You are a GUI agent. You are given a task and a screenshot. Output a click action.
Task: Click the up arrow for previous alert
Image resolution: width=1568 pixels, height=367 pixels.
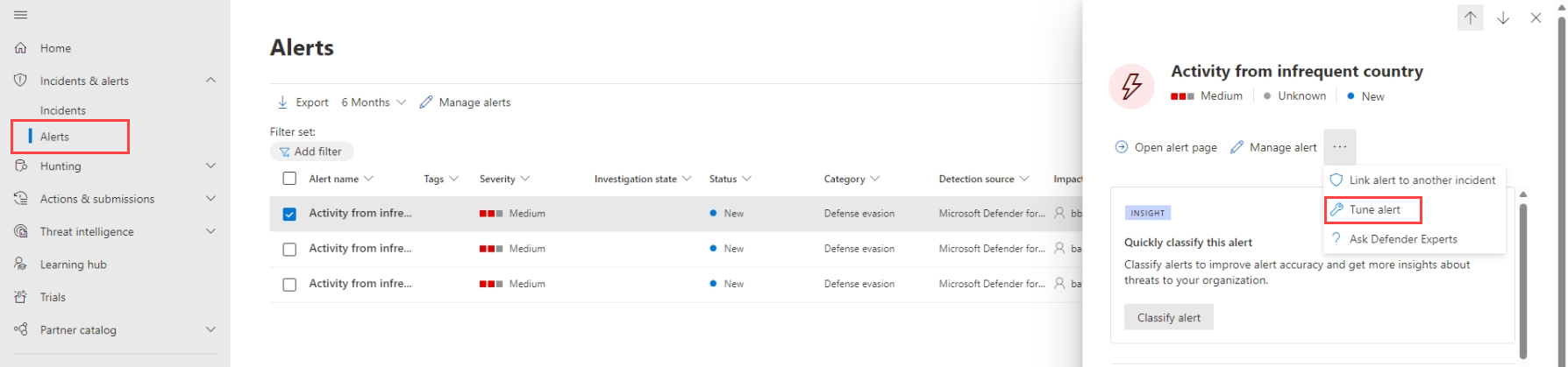[x=1470, y=18]
